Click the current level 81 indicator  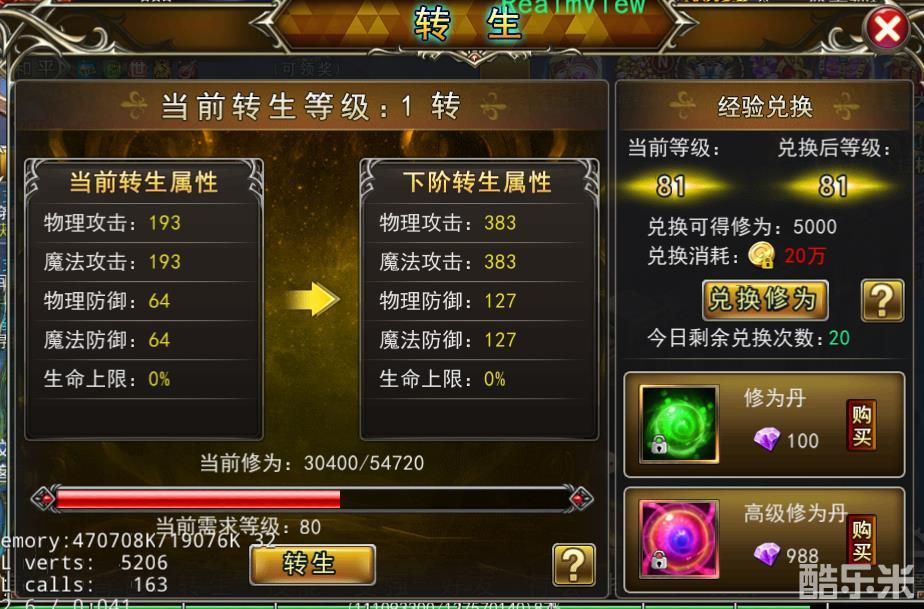(671, 186)
